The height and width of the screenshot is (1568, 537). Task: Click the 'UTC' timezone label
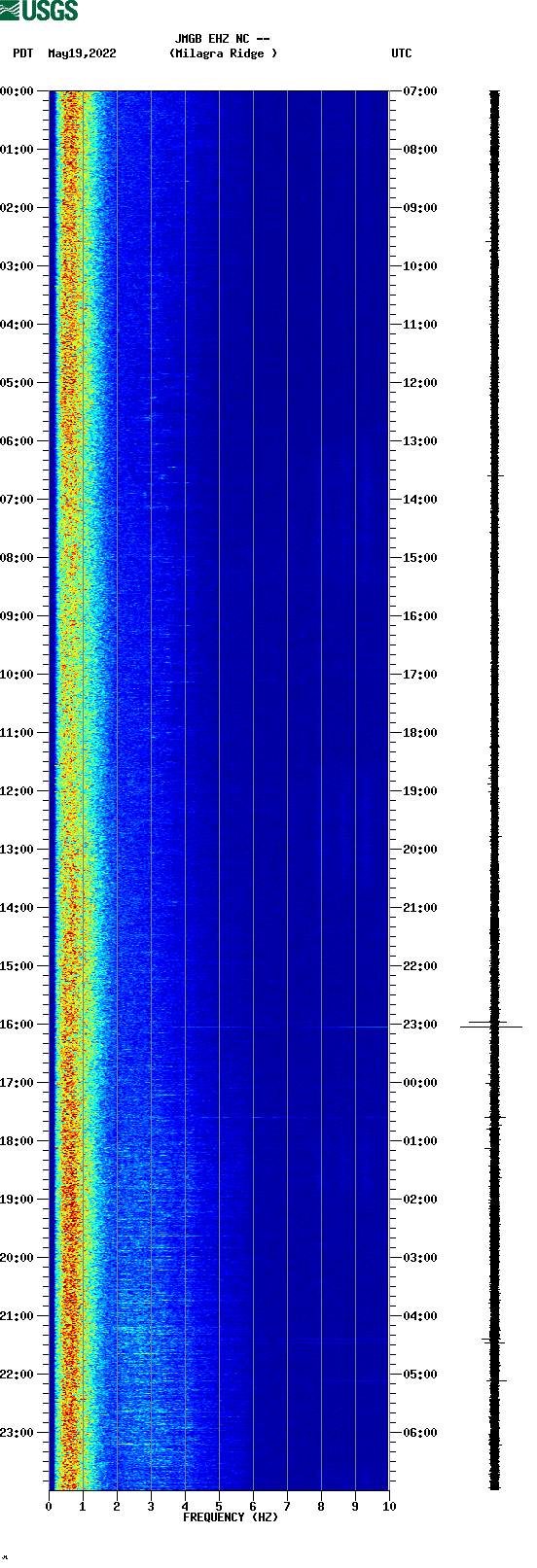coord(402,53)
